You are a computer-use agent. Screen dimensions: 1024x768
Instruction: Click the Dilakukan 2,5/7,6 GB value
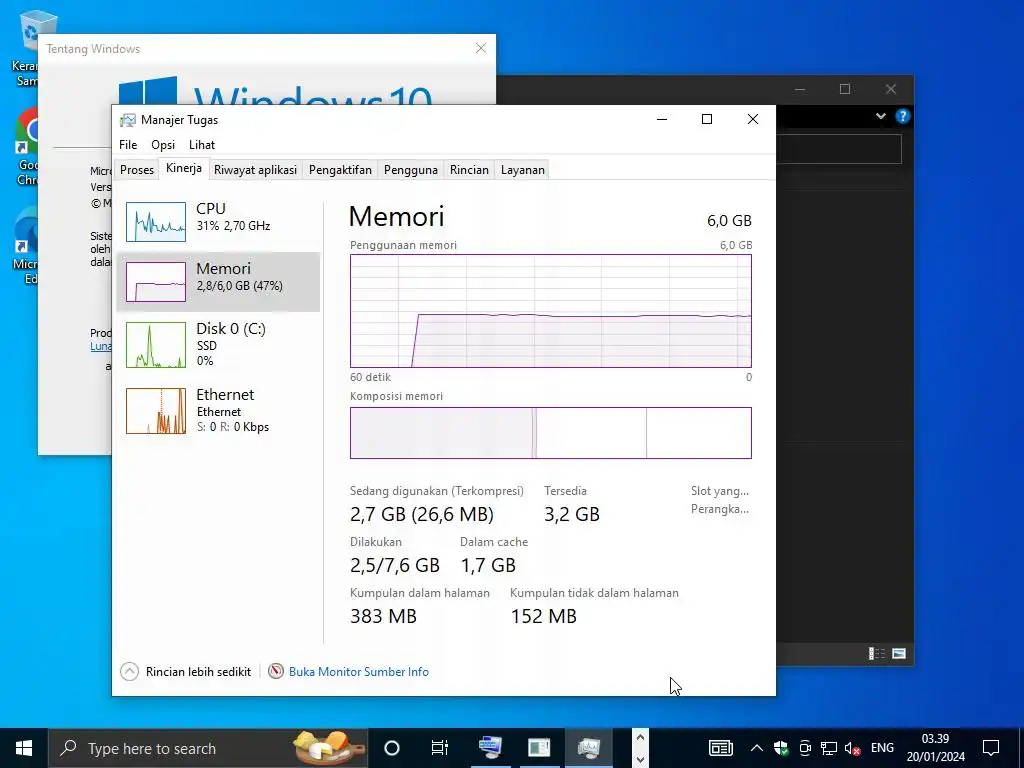coord(394,566)
